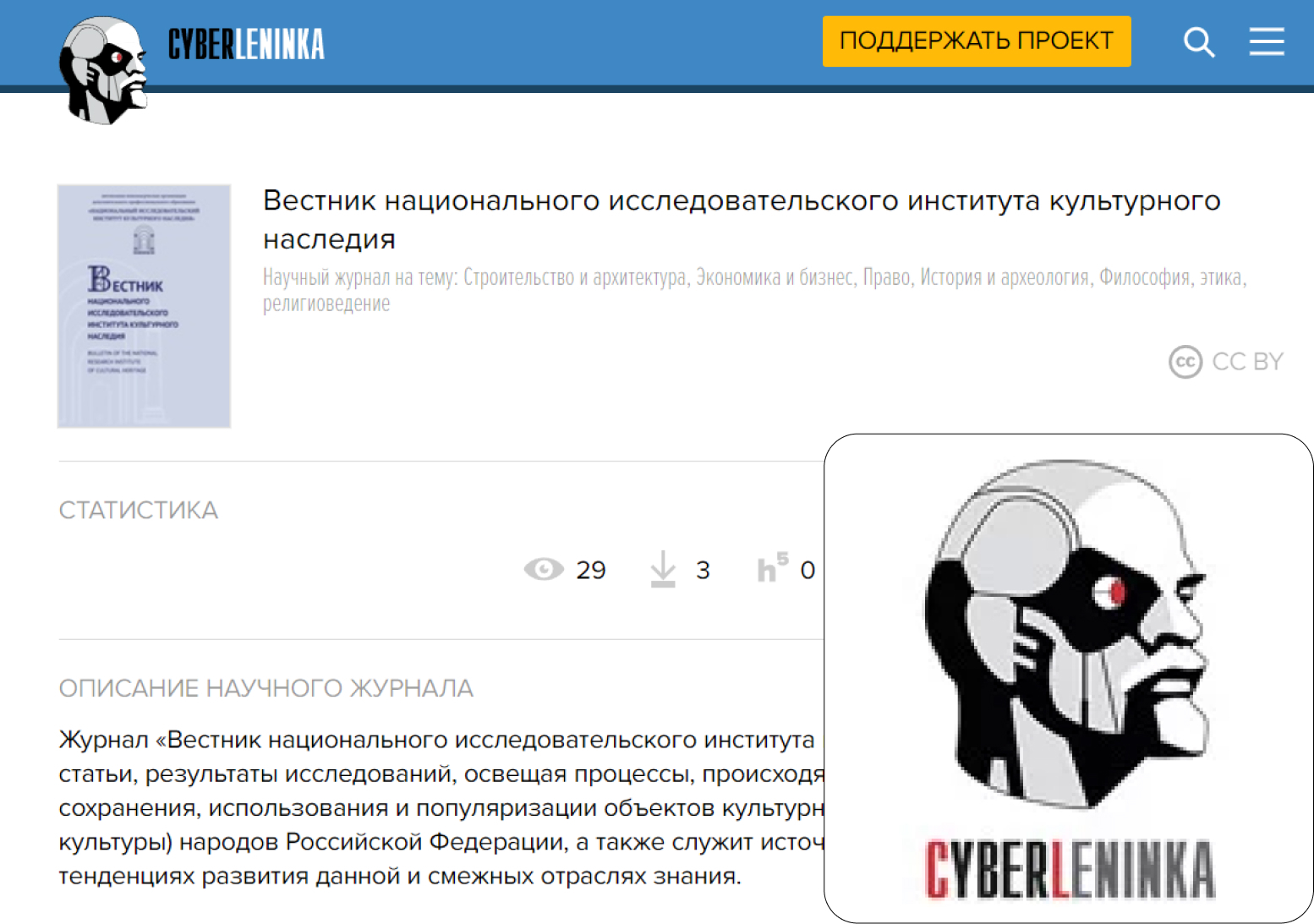Click the download count 3
1314x924 pixels.
(x=703, y=571)
